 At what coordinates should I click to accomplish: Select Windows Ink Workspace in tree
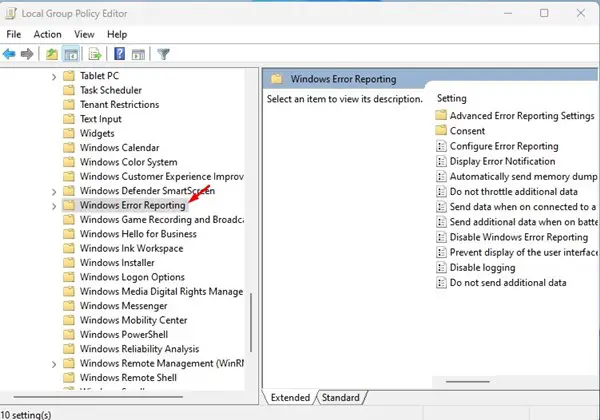click(132, 249)
